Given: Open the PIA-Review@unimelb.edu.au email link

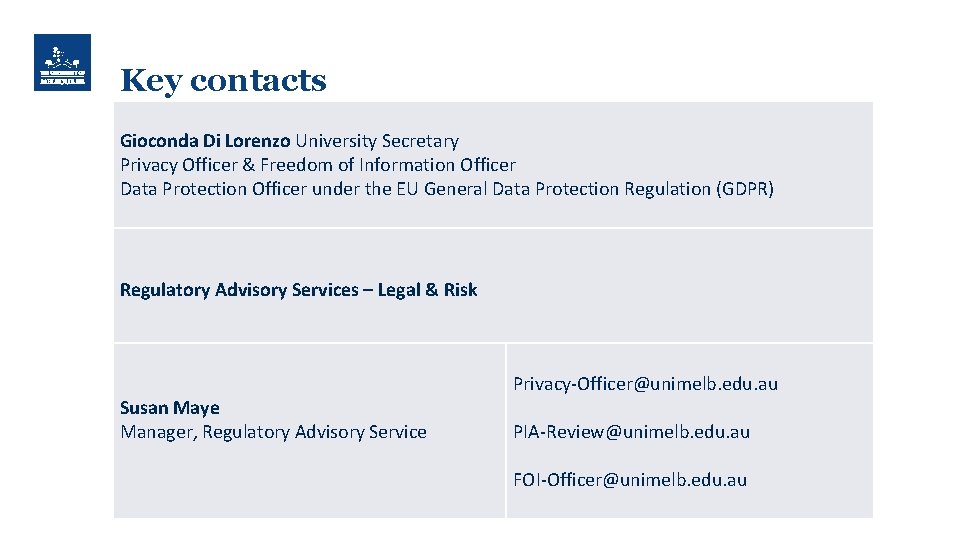Looking at the screenshot, I should point(631,432).
